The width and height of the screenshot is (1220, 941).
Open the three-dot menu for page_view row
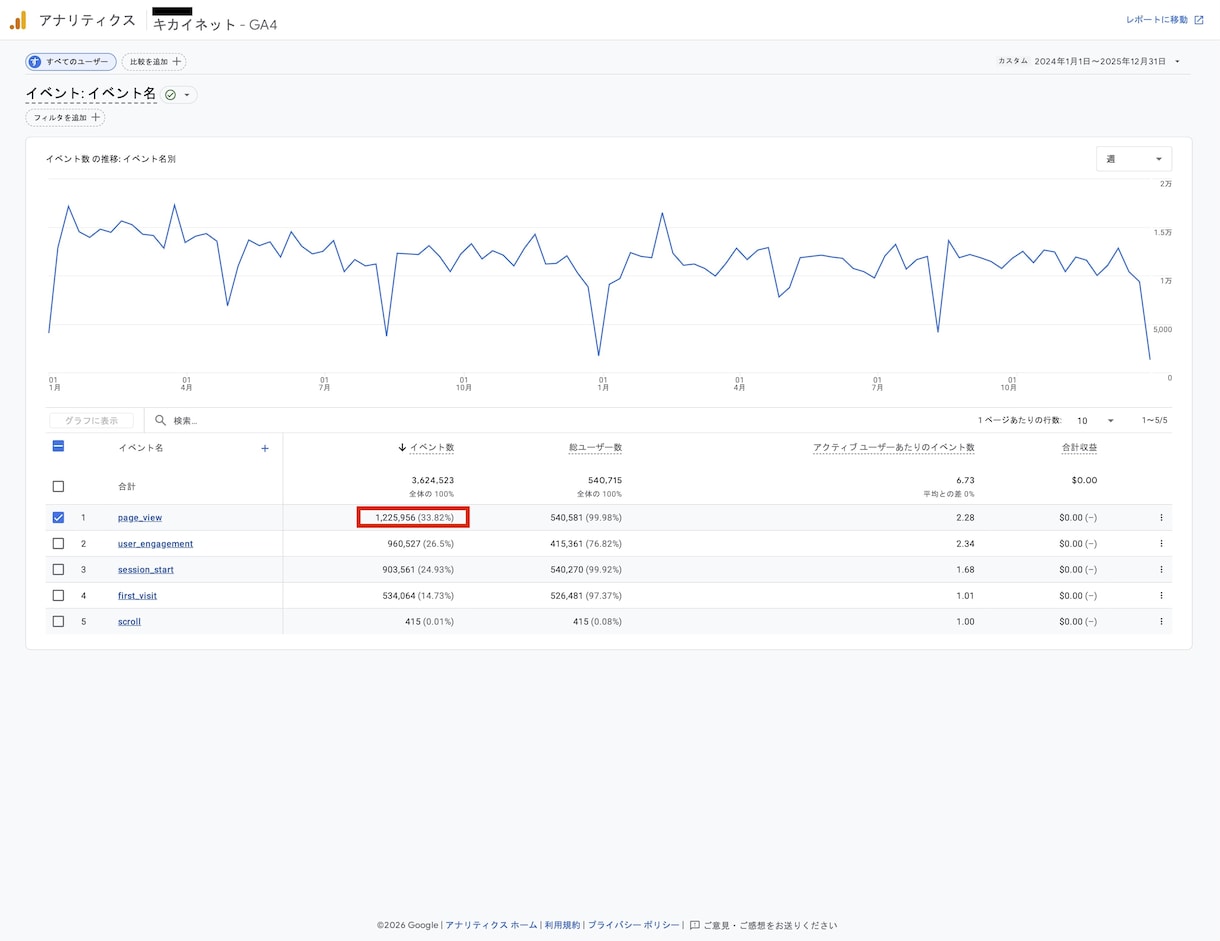pos(1161,518)
